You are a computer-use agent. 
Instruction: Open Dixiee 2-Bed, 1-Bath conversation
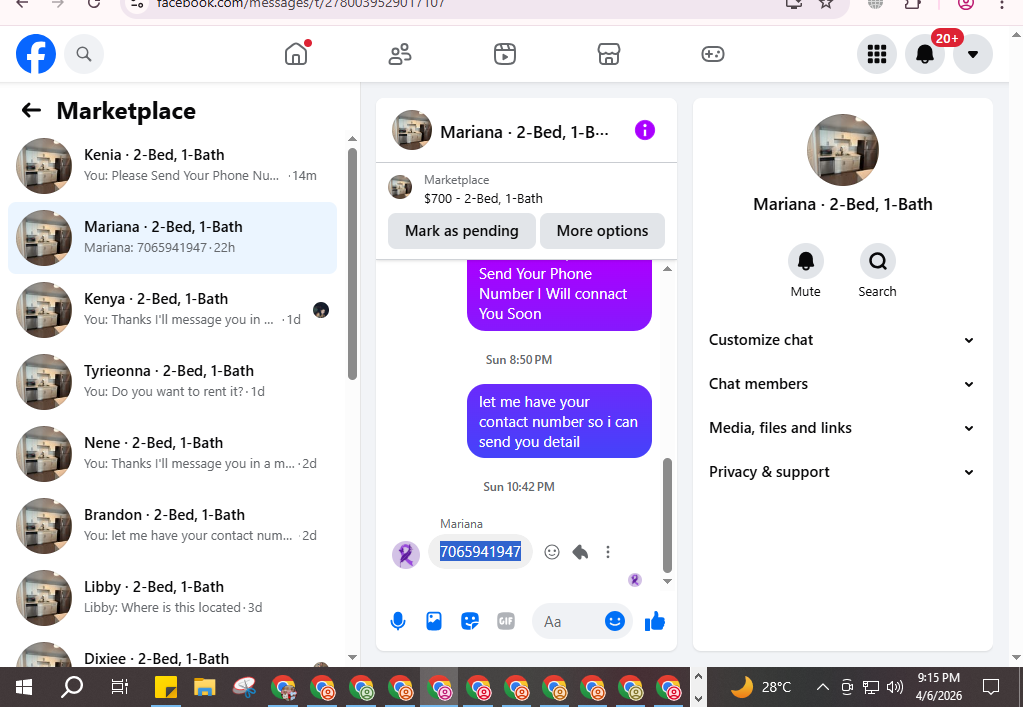coord(172,654)
